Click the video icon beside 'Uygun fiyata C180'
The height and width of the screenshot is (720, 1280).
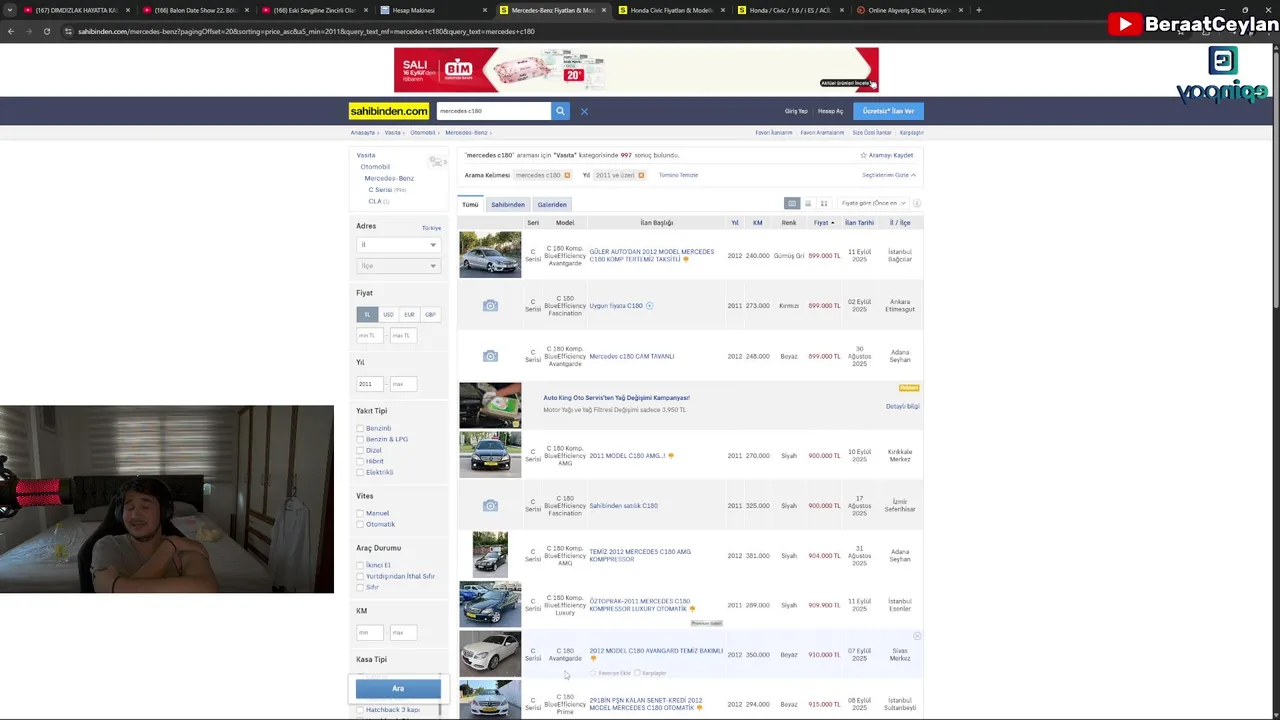(649, 306)
